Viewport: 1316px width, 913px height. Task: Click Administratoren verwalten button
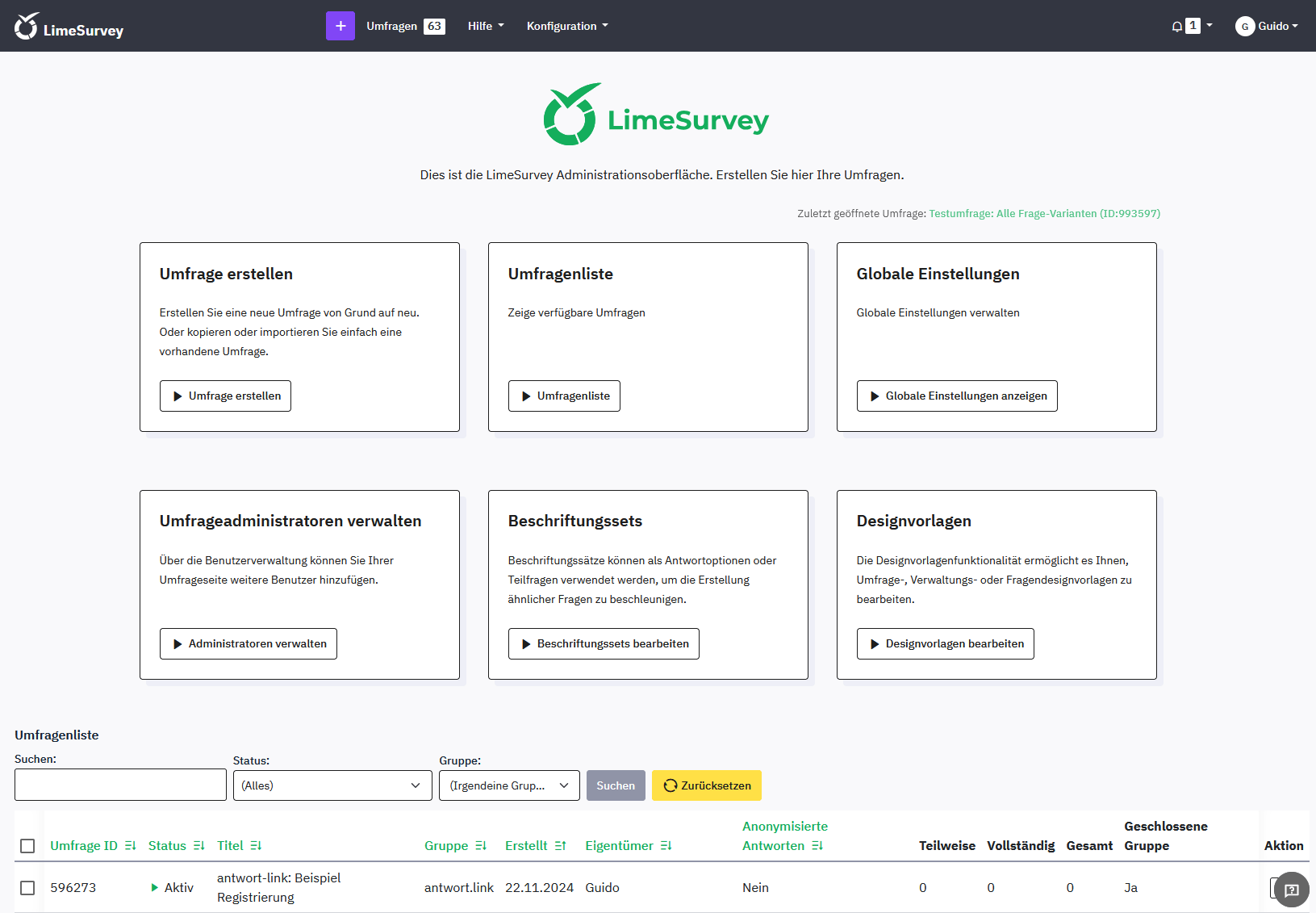click(249, 643)
